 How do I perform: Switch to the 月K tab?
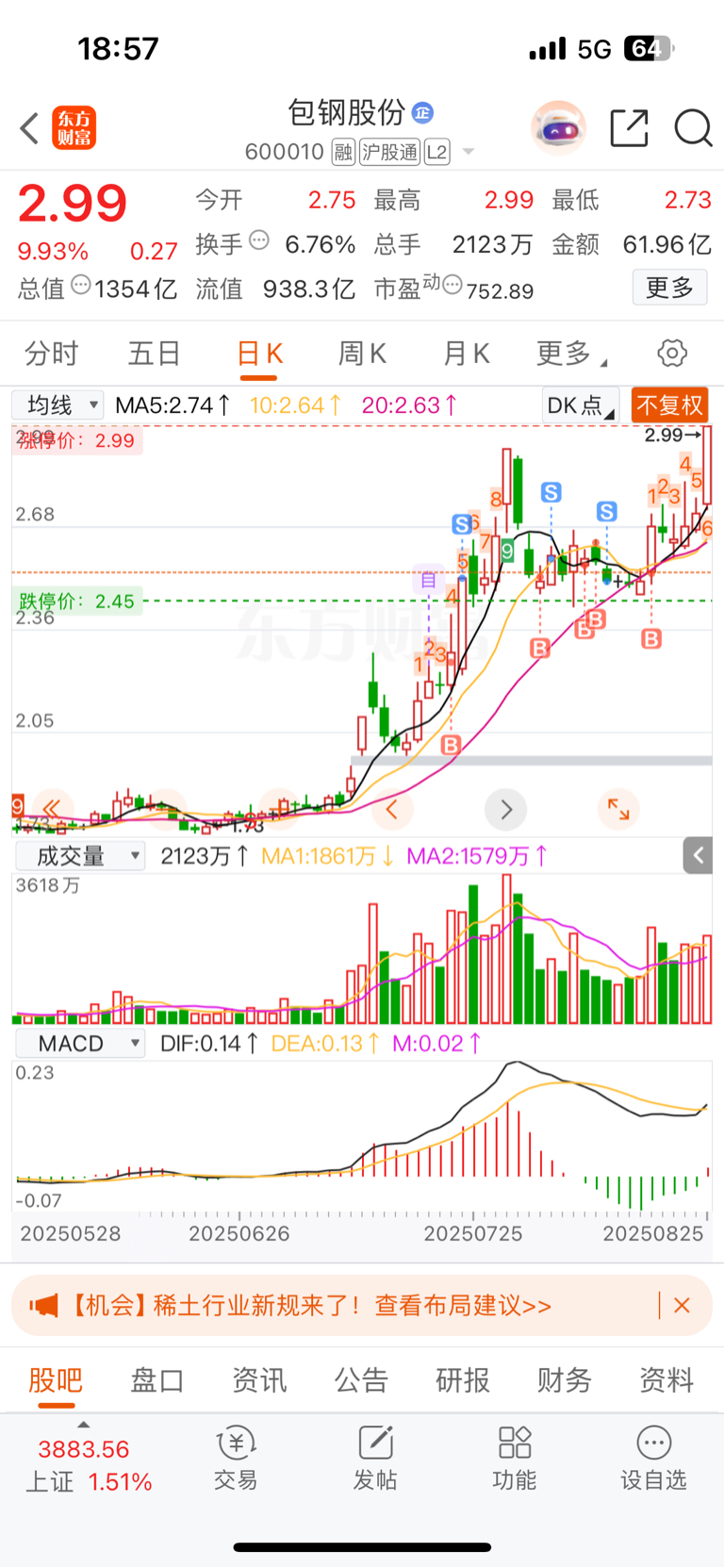point(466,354)
